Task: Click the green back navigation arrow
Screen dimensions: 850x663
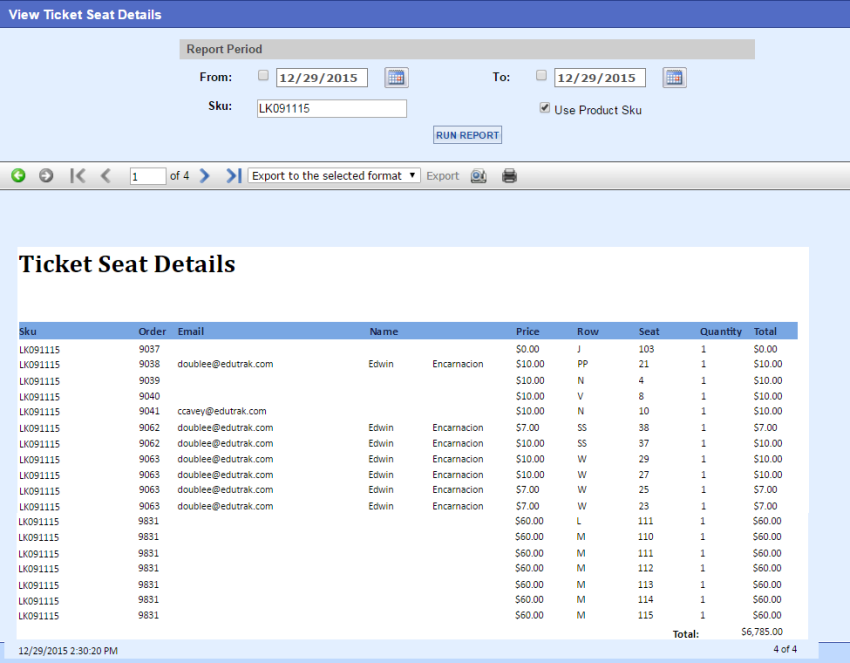Action: pos(18,176)
